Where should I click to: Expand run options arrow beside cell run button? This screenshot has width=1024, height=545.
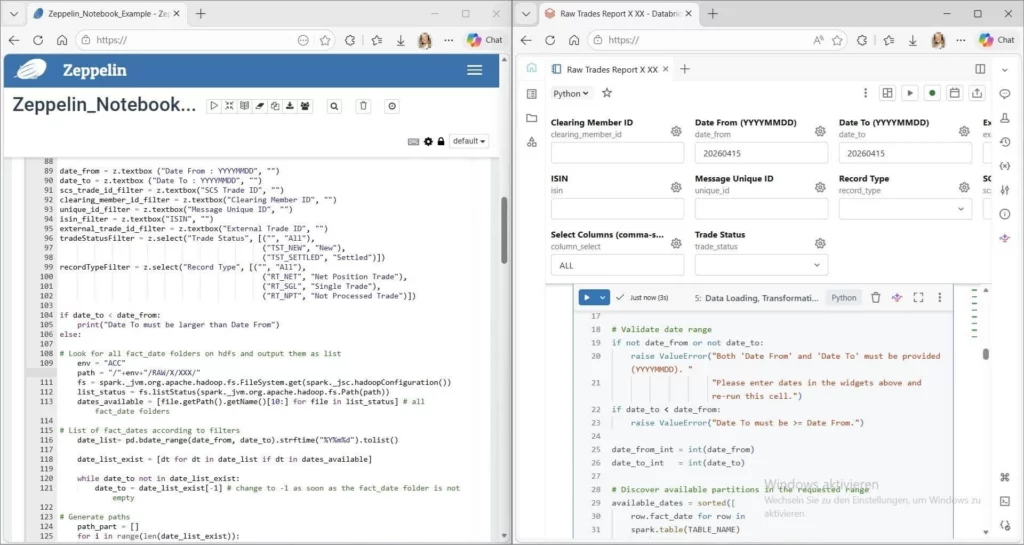coord(603,298)
